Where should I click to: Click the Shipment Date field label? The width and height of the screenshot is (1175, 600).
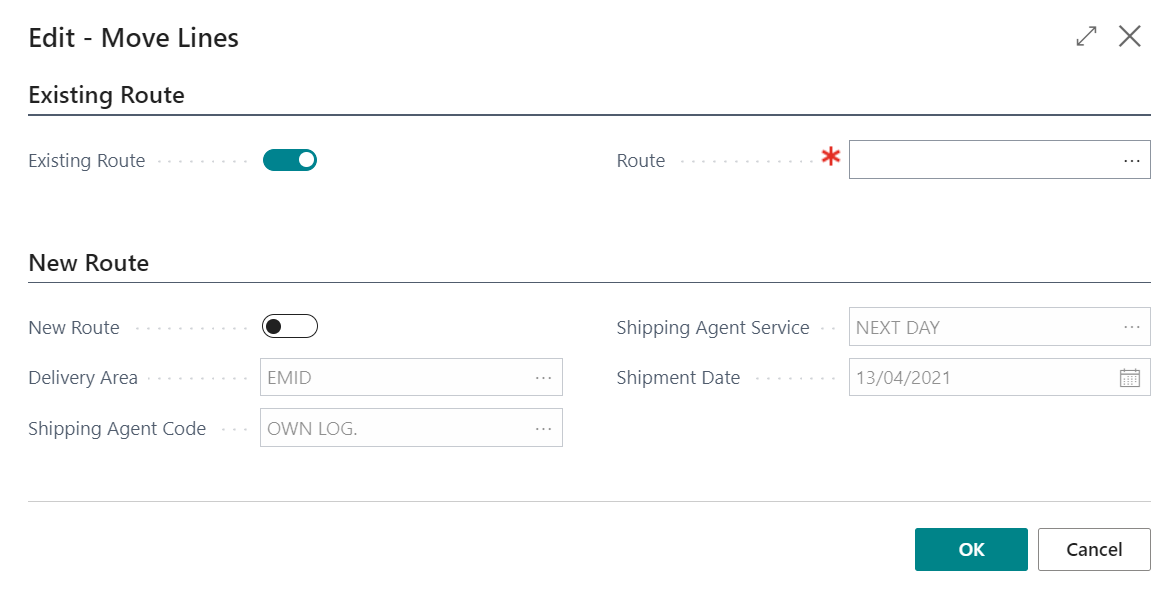tap(678, 378)
